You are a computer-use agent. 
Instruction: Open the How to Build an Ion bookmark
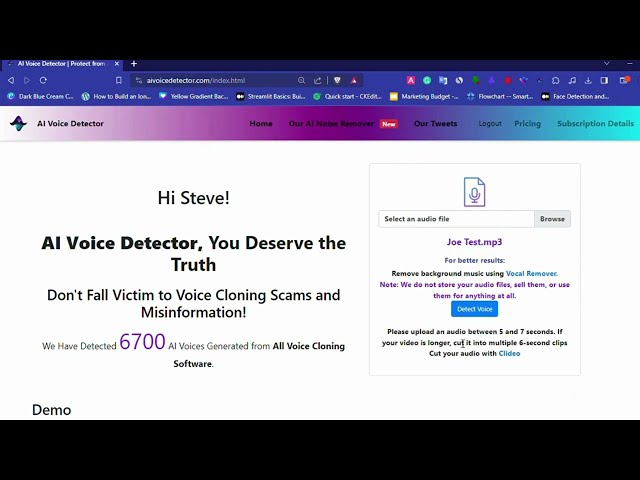116,96
